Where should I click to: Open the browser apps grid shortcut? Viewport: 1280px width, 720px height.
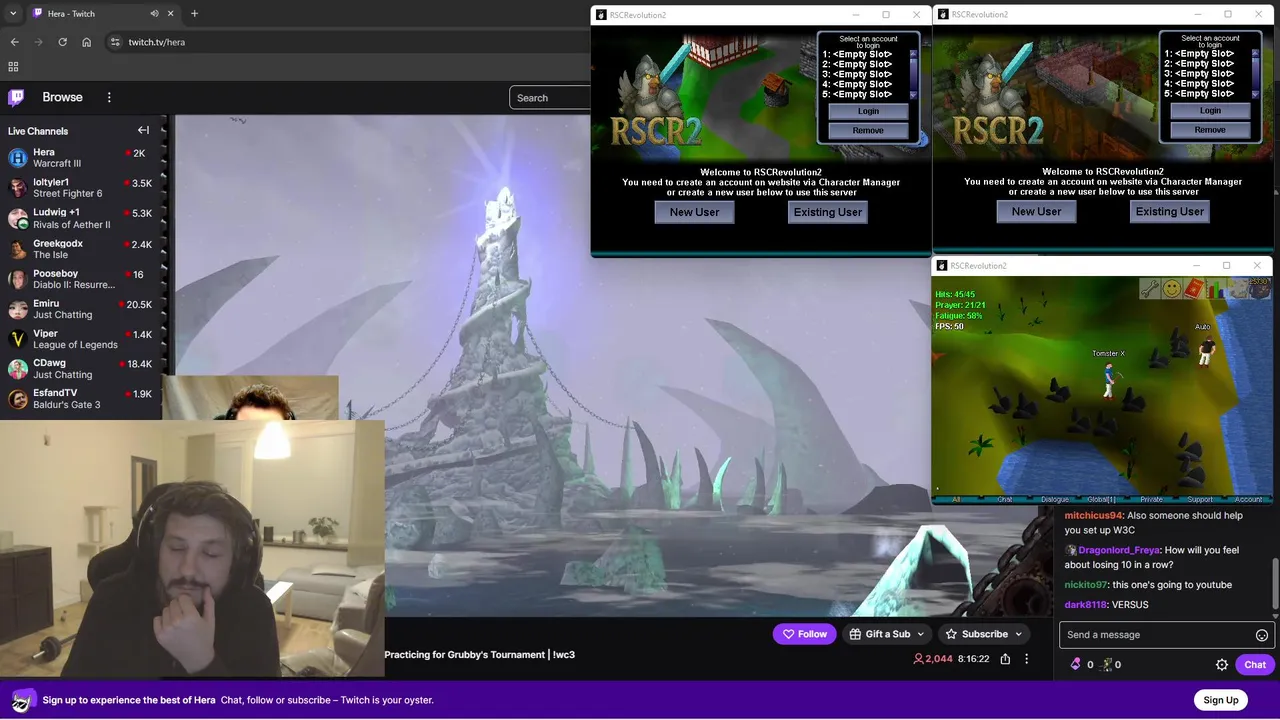click(13, 67)
